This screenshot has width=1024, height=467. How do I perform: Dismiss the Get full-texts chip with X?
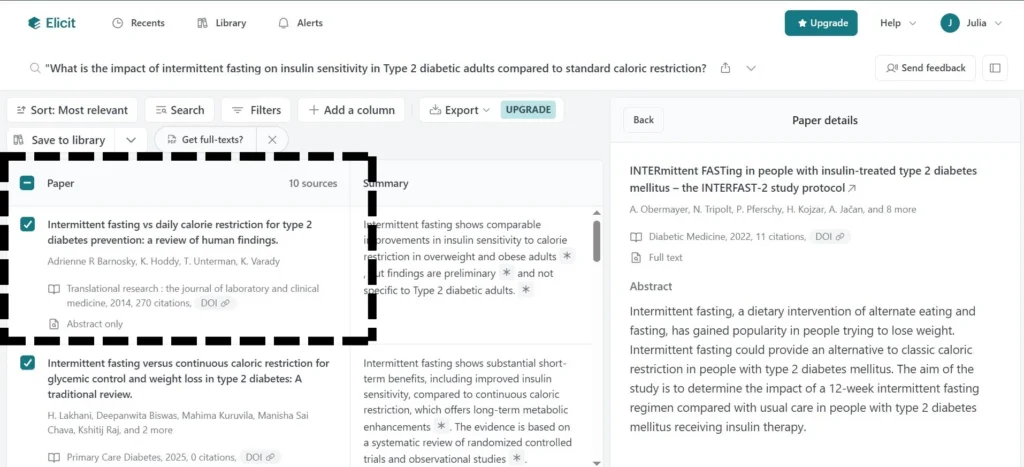pos(272,140)
